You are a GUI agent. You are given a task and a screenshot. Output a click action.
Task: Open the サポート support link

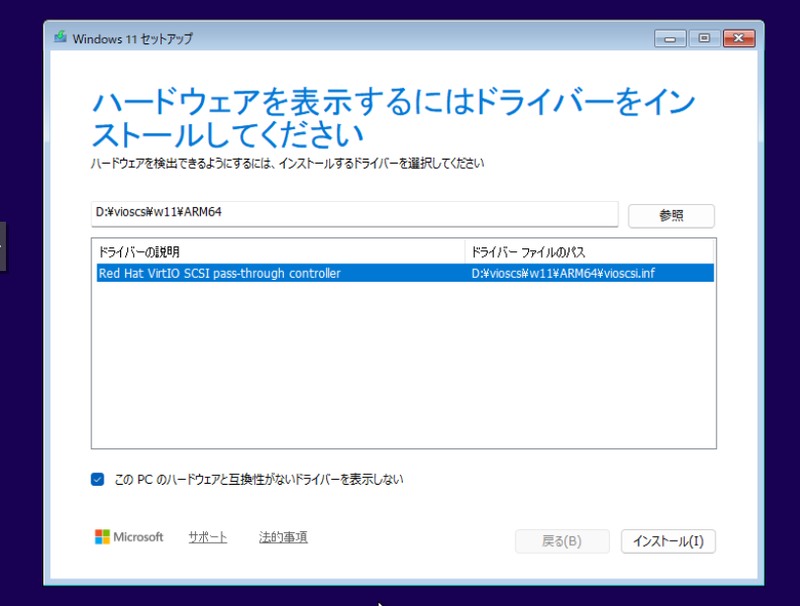[207, 537]
